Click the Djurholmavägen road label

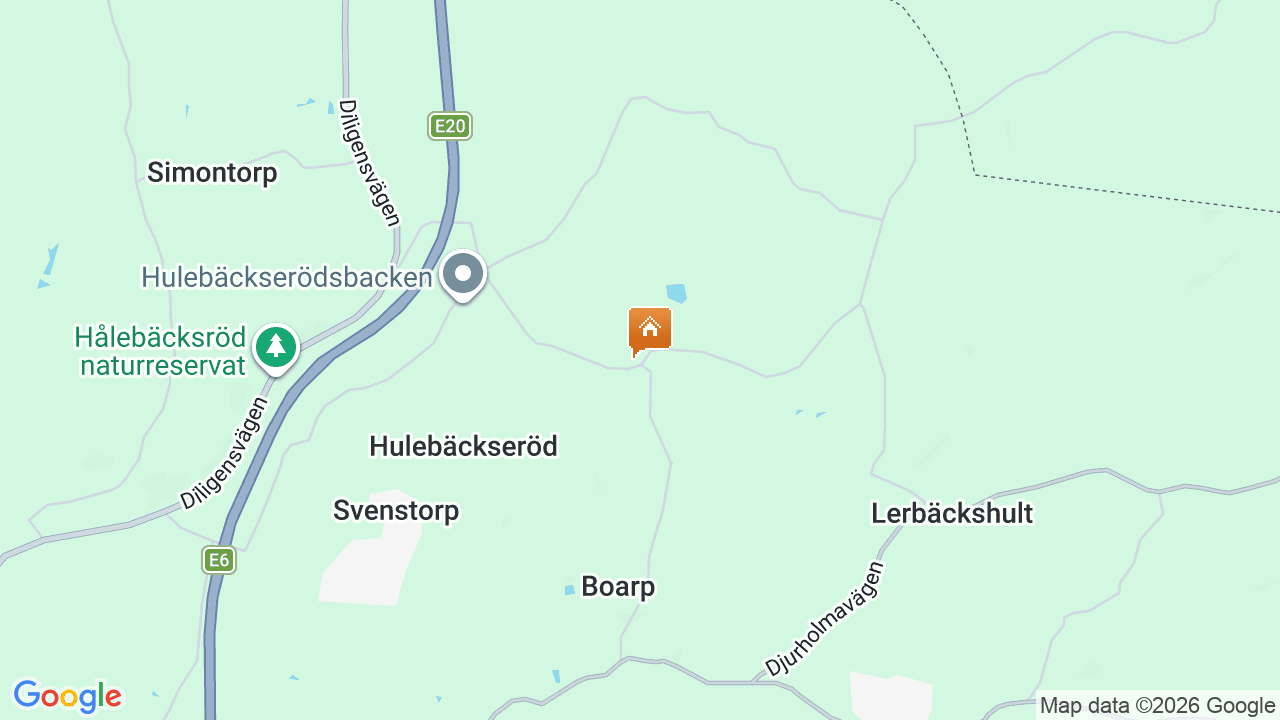click(x=826, y=618)
